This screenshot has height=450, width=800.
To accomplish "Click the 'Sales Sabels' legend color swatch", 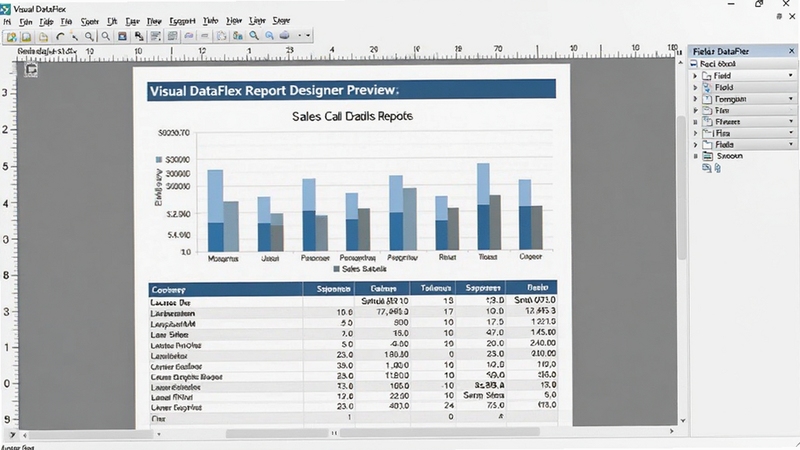I will tap(336, 269).
